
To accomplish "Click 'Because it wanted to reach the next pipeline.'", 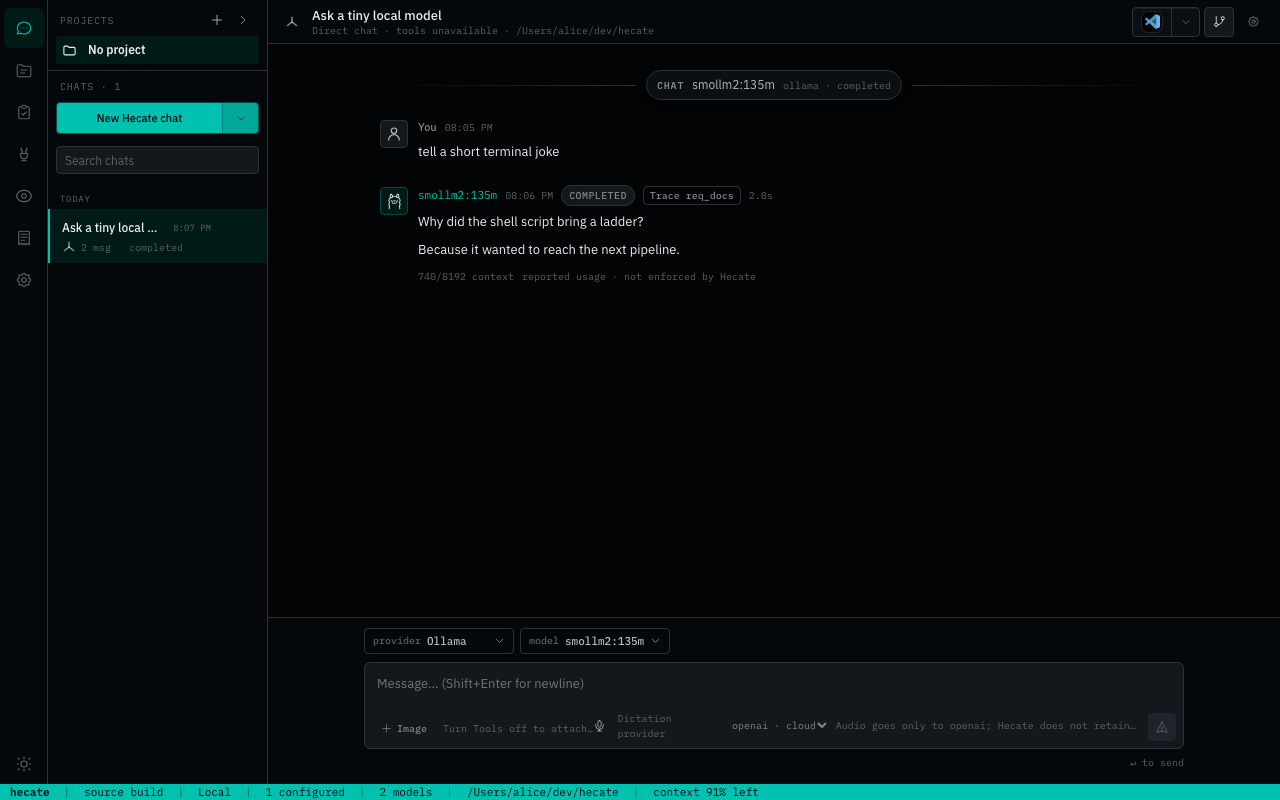I will (x=549, y=250).
